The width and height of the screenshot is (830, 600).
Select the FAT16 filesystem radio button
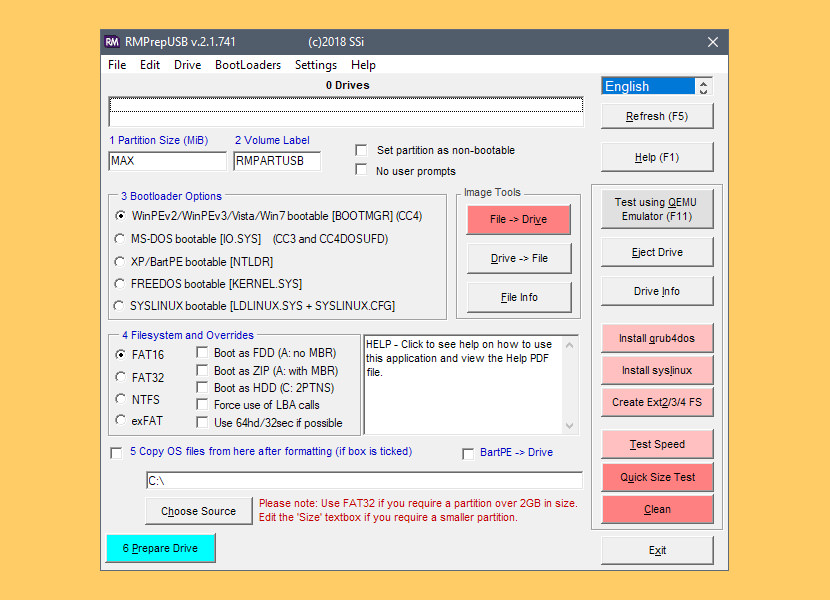[121, 354]
